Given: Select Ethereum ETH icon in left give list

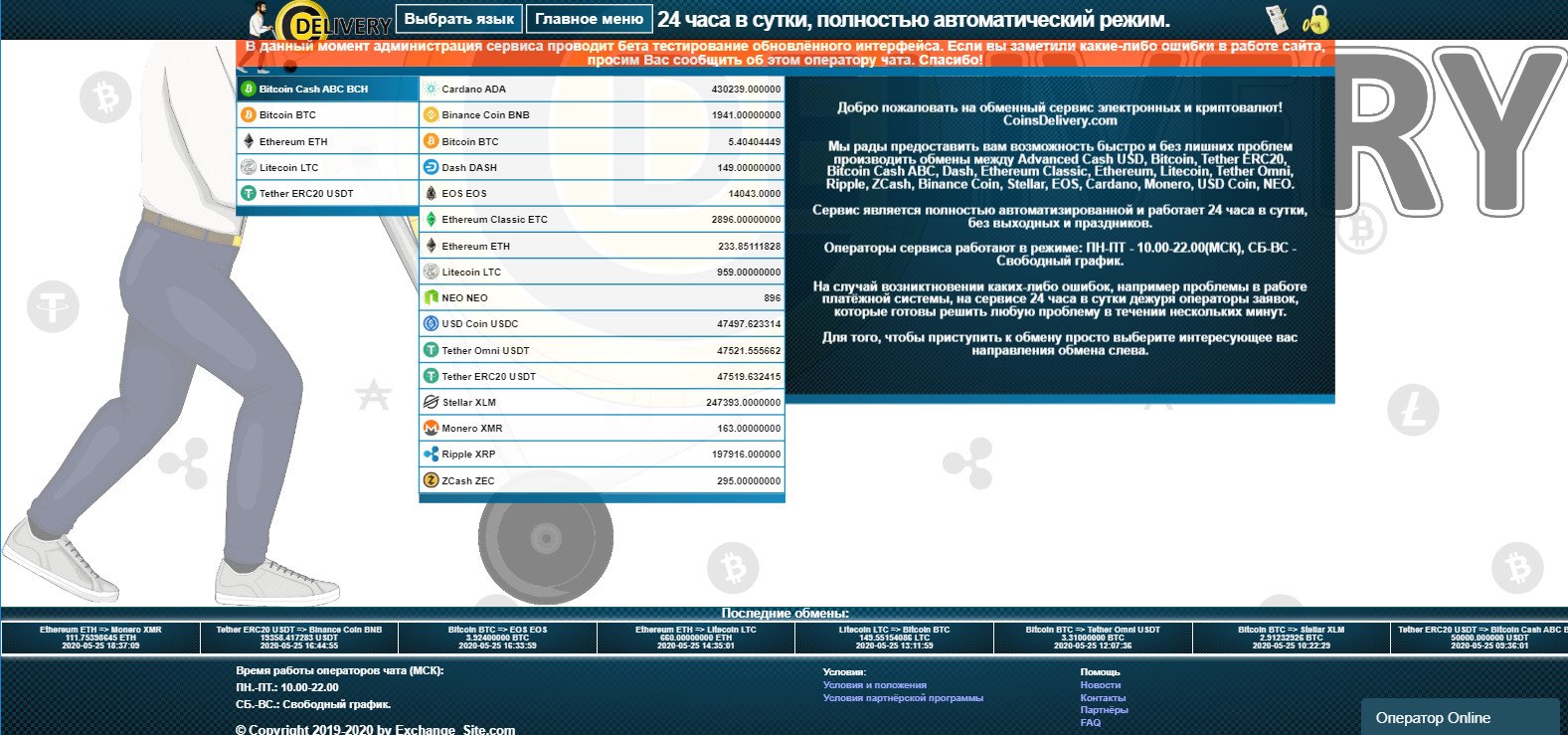Looking at the screenshot, I should point(248,141).
